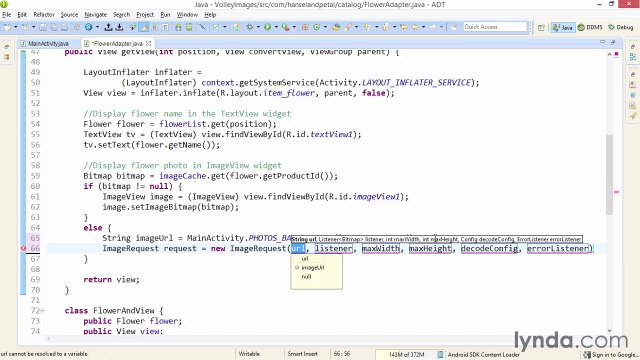Click the Next Annotation toolbar icon
The height and width of the screenshot is (360, 640).
pyautogui.click(x=367, y=27)
